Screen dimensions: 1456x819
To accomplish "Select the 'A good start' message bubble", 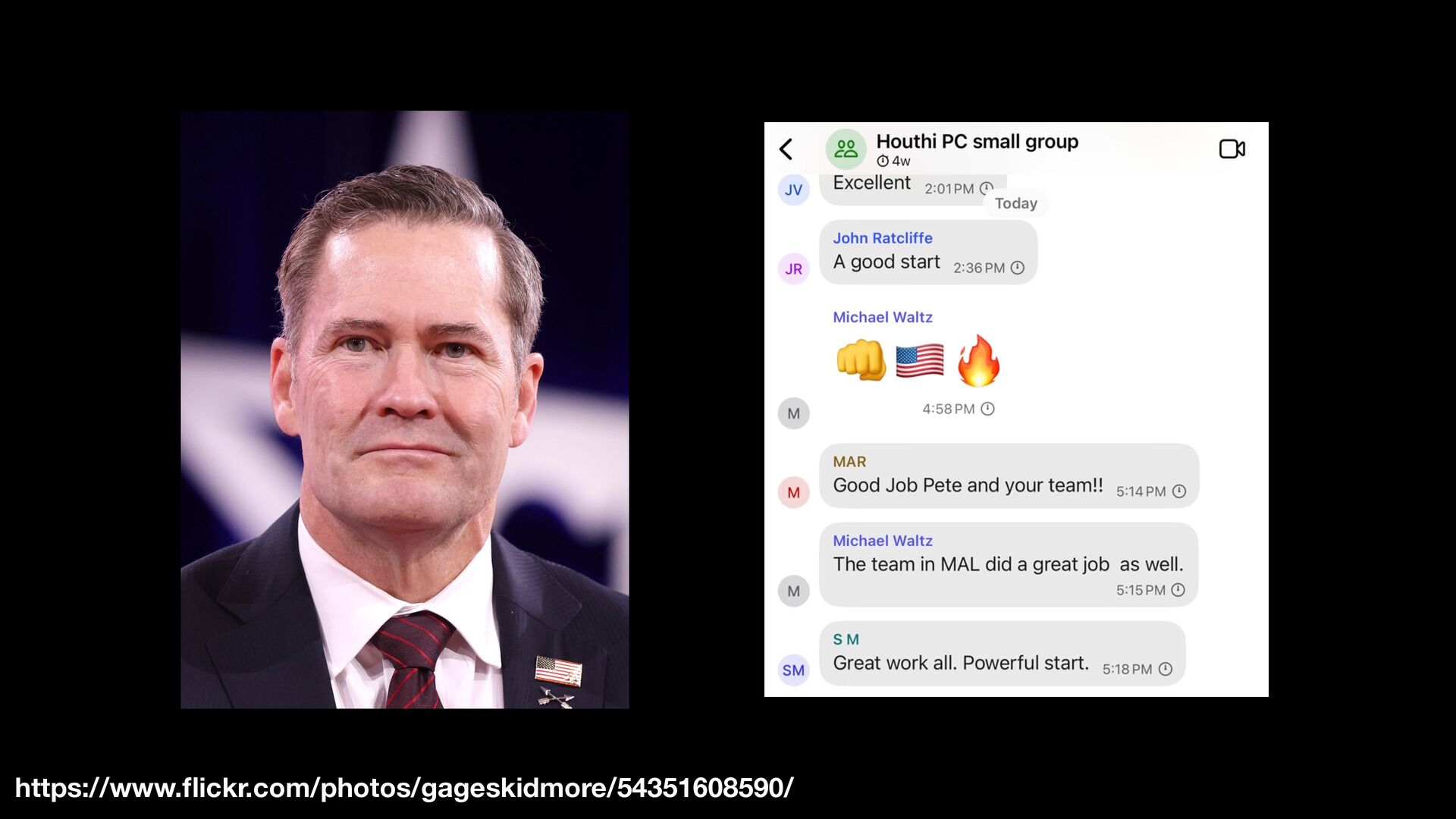I will pyautogui.click(x=928, y=253).
